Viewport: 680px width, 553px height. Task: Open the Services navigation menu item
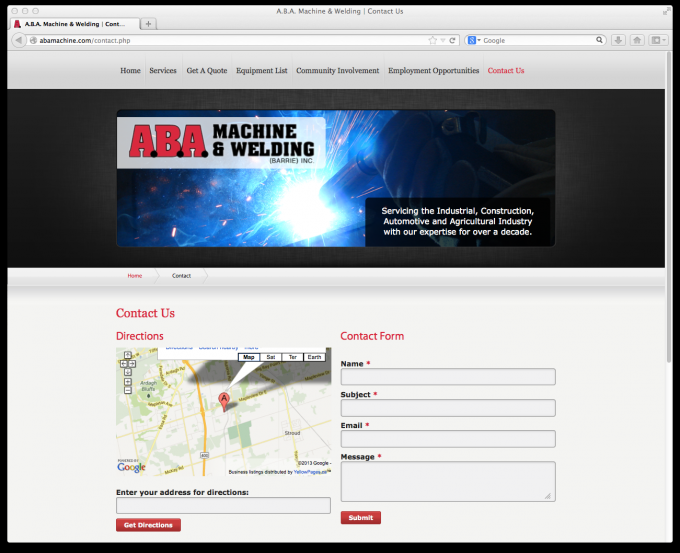pos(162,71)
